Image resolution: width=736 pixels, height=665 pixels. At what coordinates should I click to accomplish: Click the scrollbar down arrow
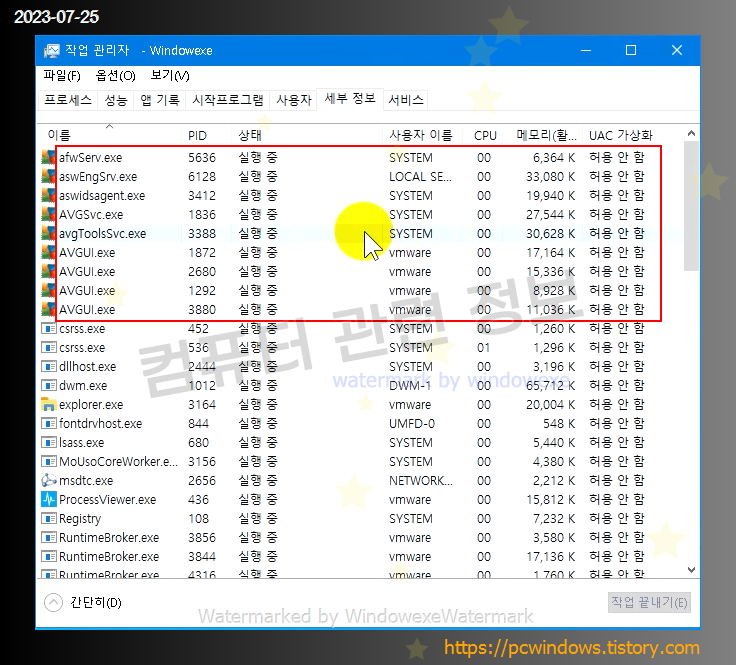point(691,570)
